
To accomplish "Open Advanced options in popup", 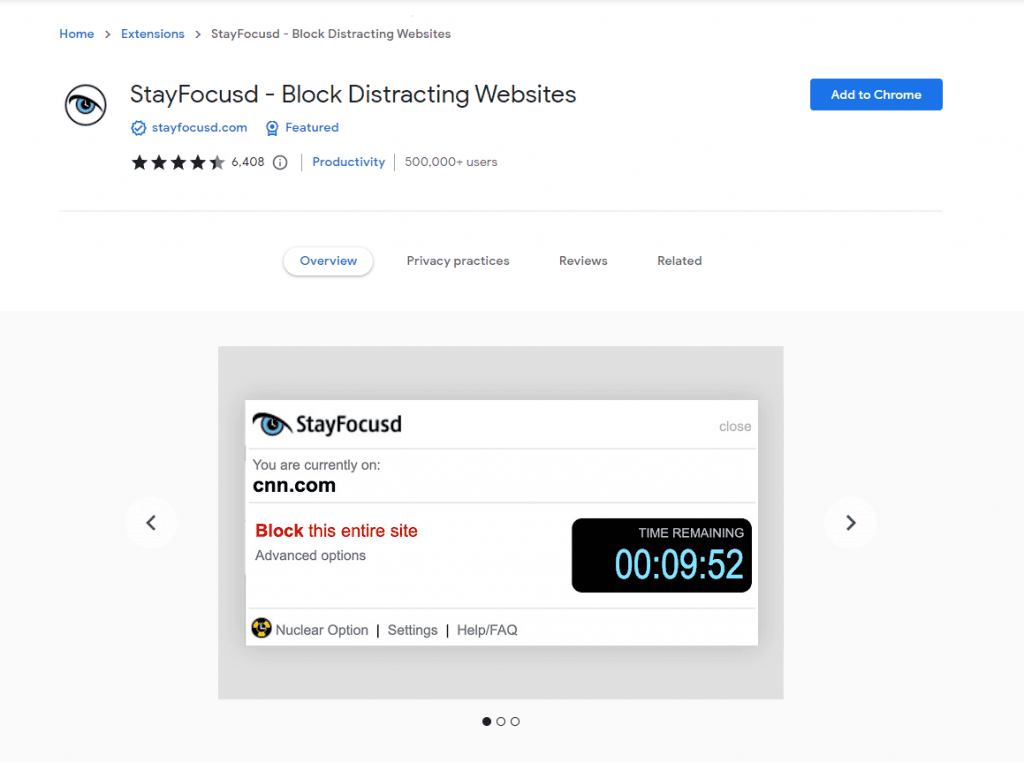I will [310, 555].
